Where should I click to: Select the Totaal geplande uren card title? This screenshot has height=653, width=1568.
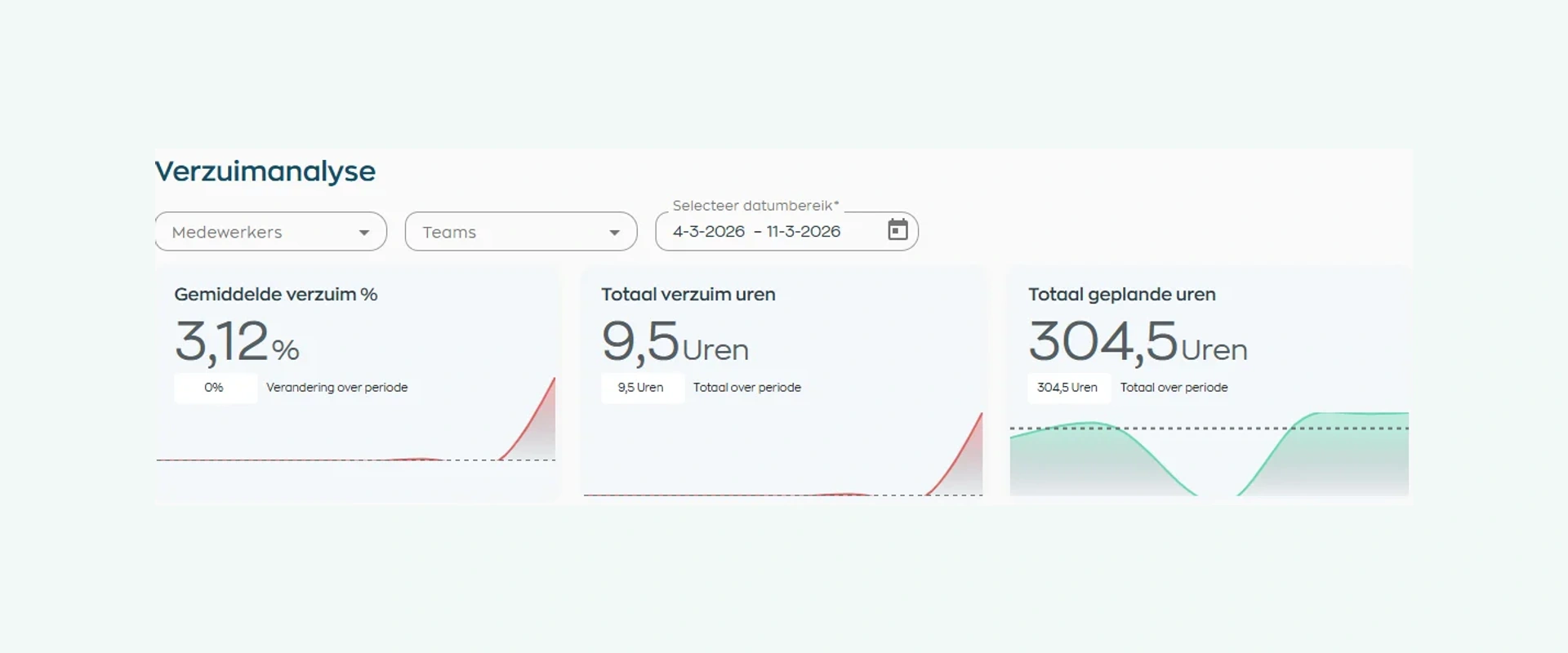coord(1122,295)
